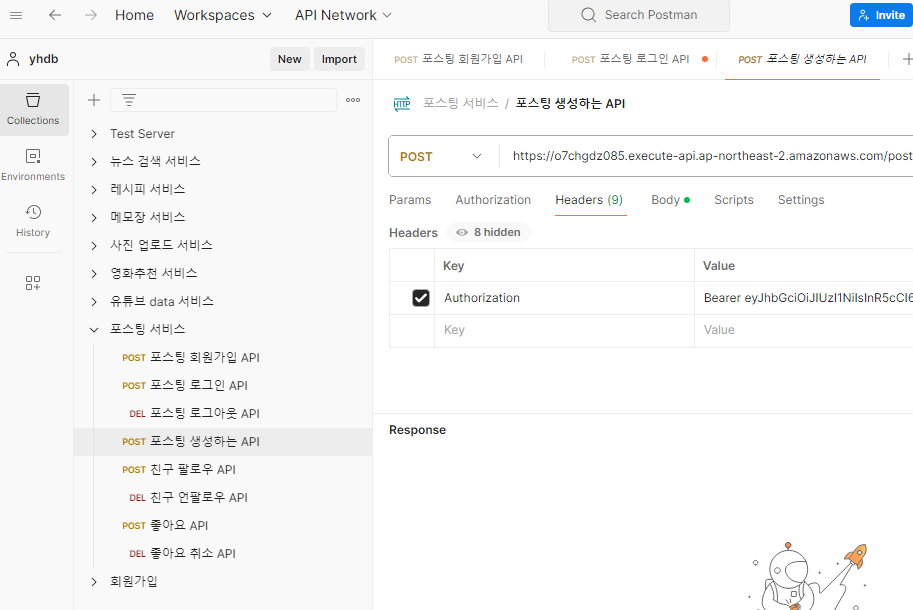Open DEL 포스팅 로그아웃 API in sidebar
Screen dimensions: 913x610
point(223,413)
